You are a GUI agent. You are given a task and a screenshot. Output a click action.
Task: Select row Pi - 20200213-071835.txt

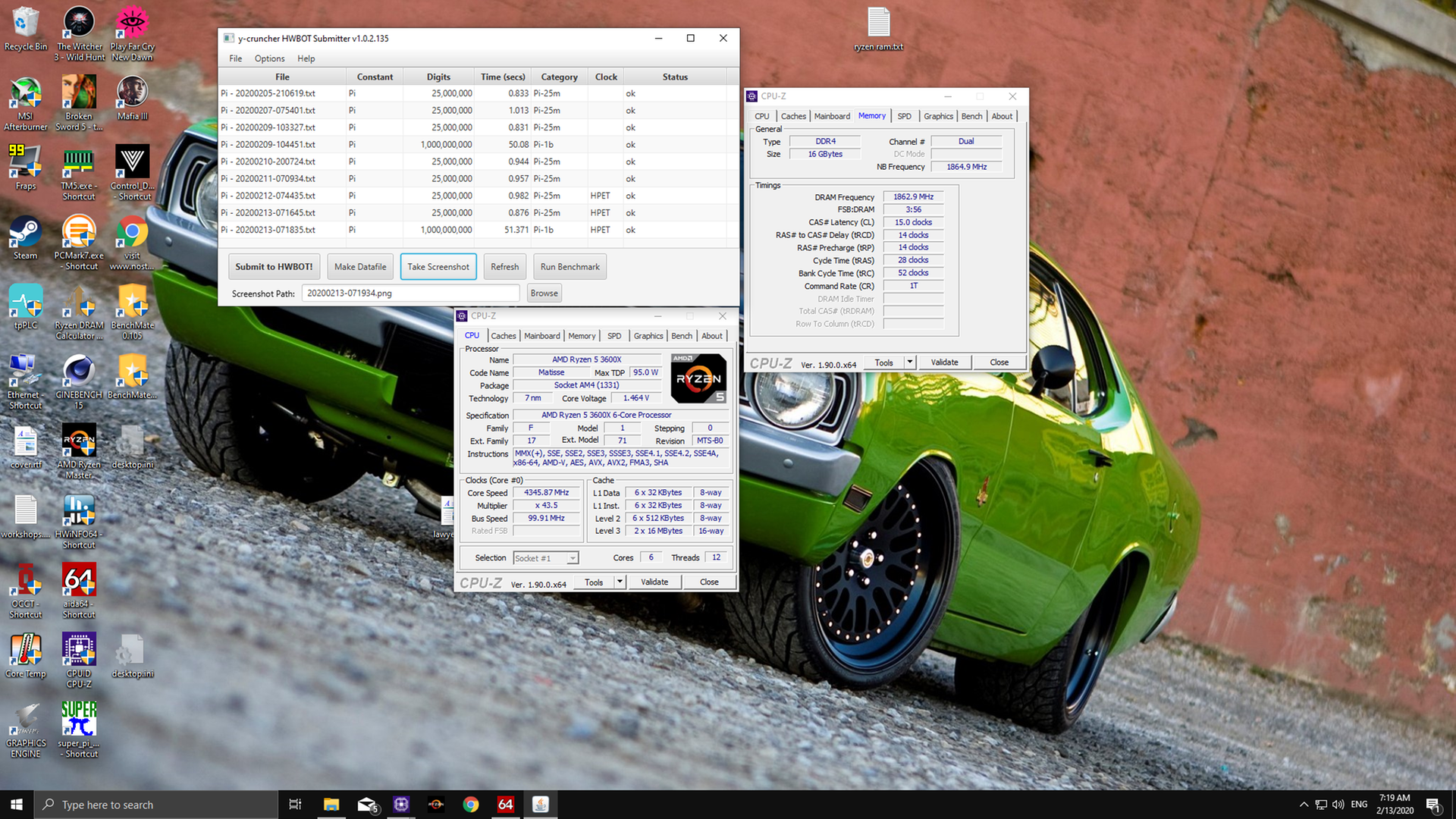[x=478, y=230]
